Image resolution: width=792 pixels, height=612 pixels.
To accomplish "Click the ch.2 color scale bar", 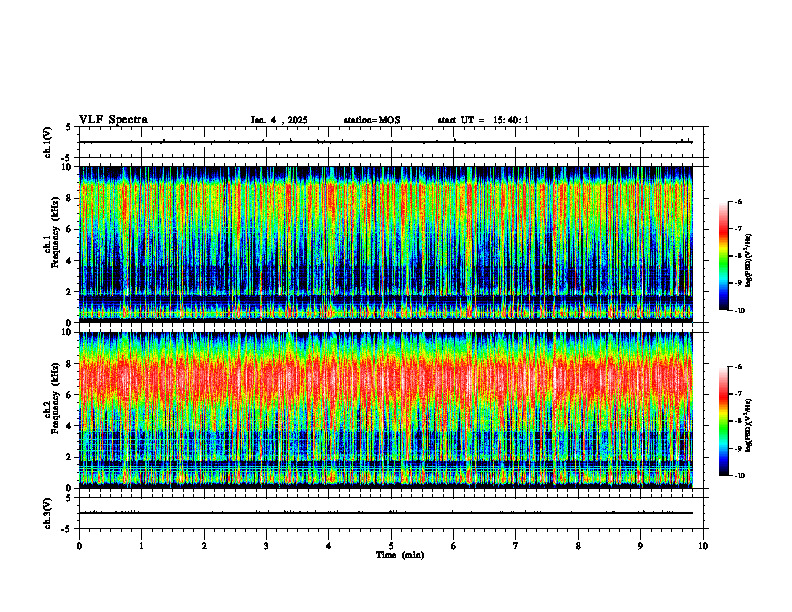I will pos(723,421).
